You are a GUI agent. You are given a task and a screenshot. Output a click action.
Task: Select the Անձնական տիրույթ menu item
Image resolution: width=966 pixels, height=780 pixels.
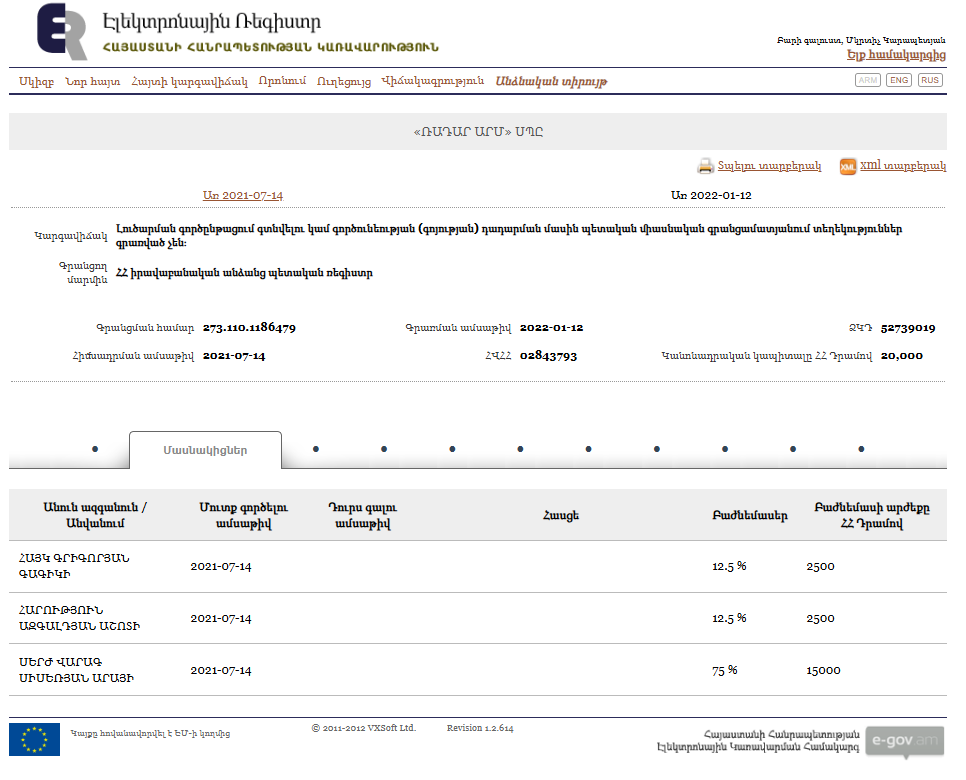551,81
